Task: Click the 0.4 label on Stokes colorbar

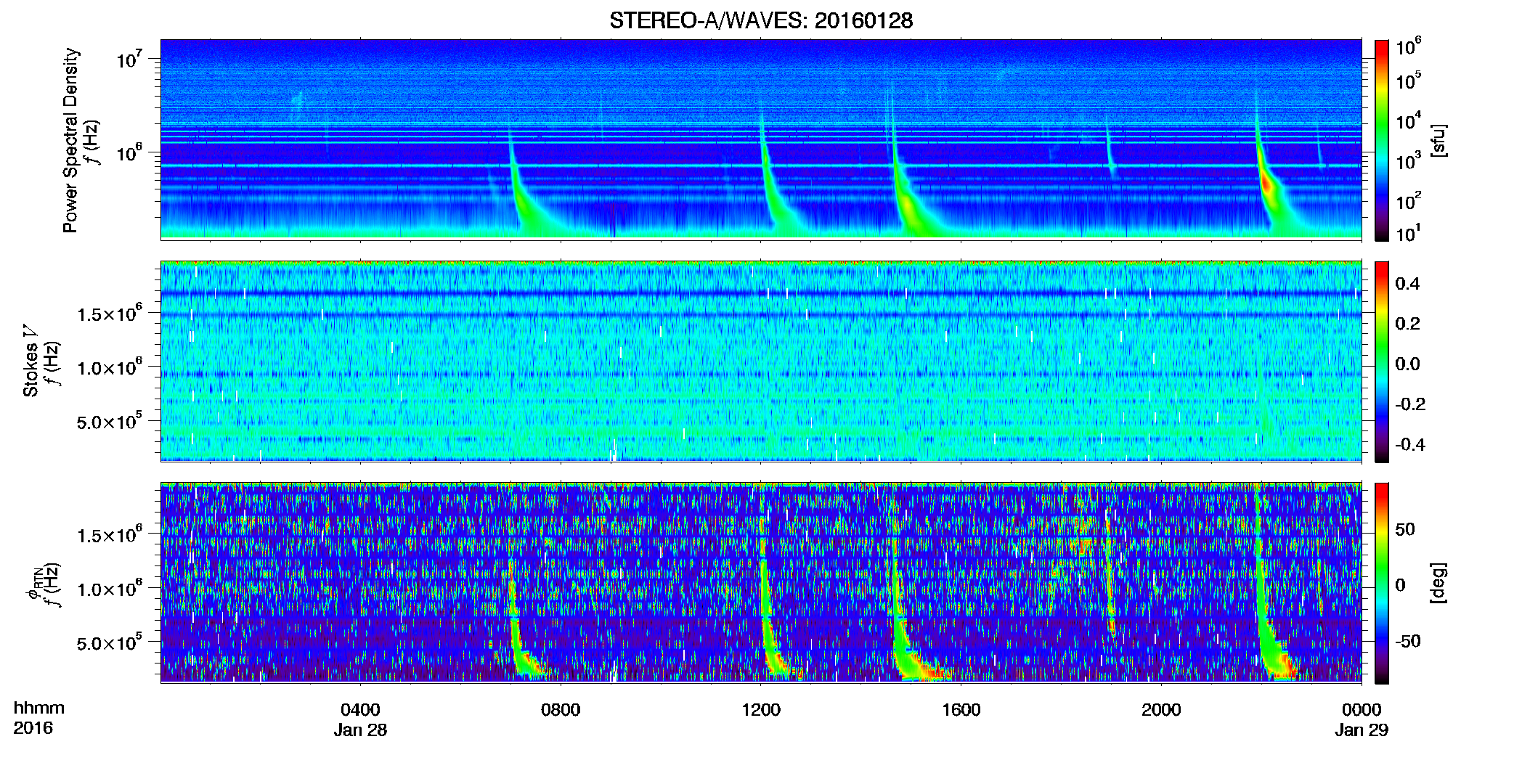Action: tap(1407, 284)
